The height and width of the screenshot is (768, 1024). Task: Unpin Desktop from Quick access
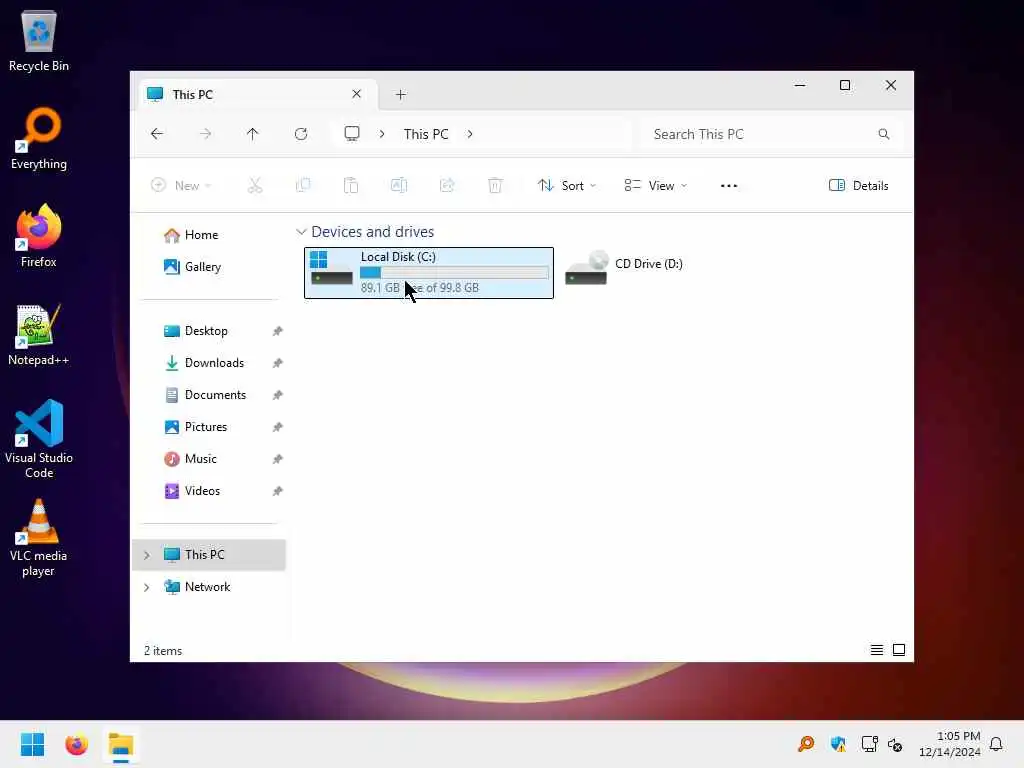pos(278,331)
